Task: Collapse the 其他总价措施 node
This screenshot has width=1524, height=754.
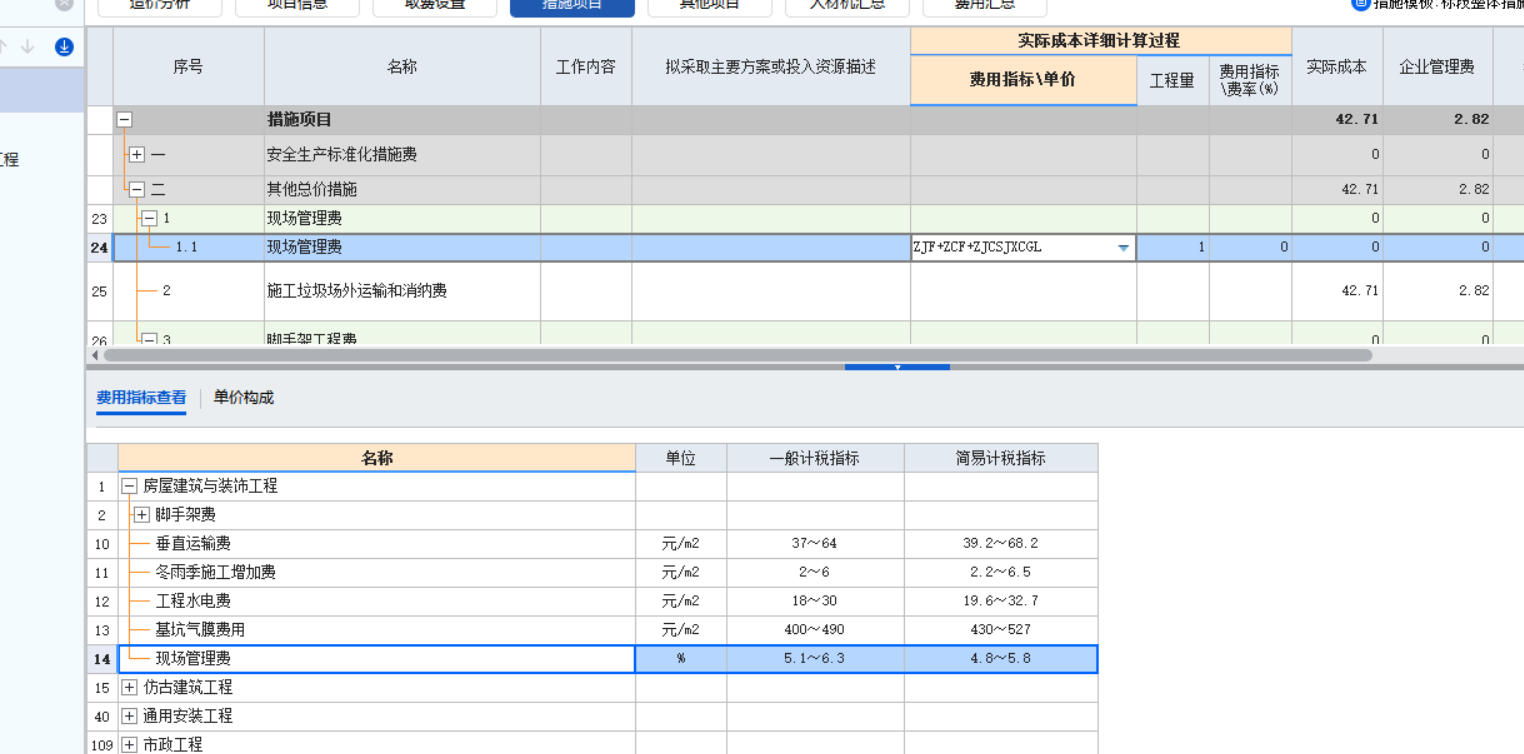Action: pyautogui.click(x=135, y=189)
